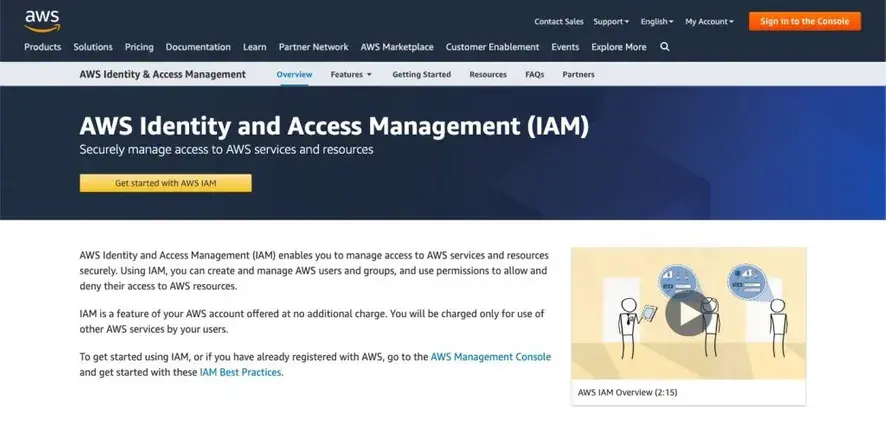
Task: Open the English language dropdown
Action: pyautogui.click(x=657, y=21)
